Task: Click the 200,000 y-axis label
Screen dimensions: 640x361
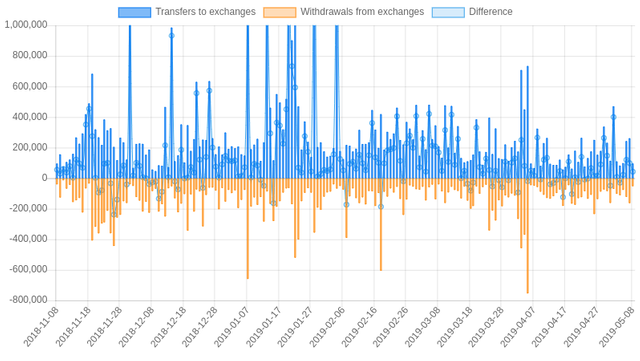Action: click(30, 147)
